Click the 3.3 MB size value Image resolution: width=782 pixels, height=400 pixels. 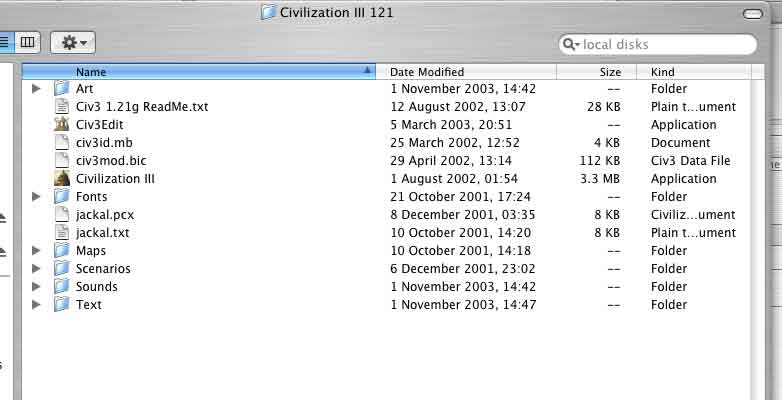600,178
